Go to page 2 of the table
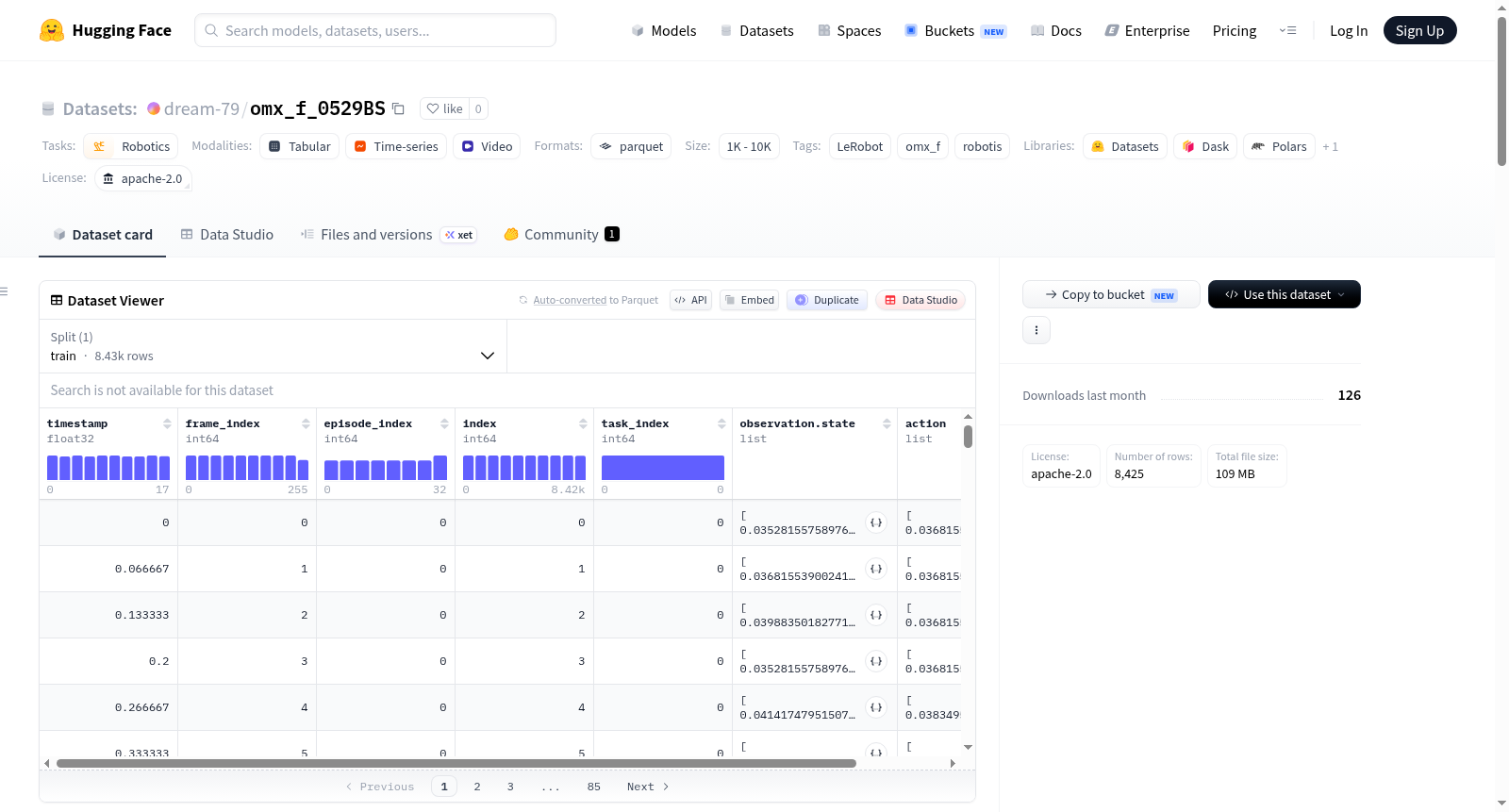Screen dimensions: 1509x812 (x=477, y=787)
